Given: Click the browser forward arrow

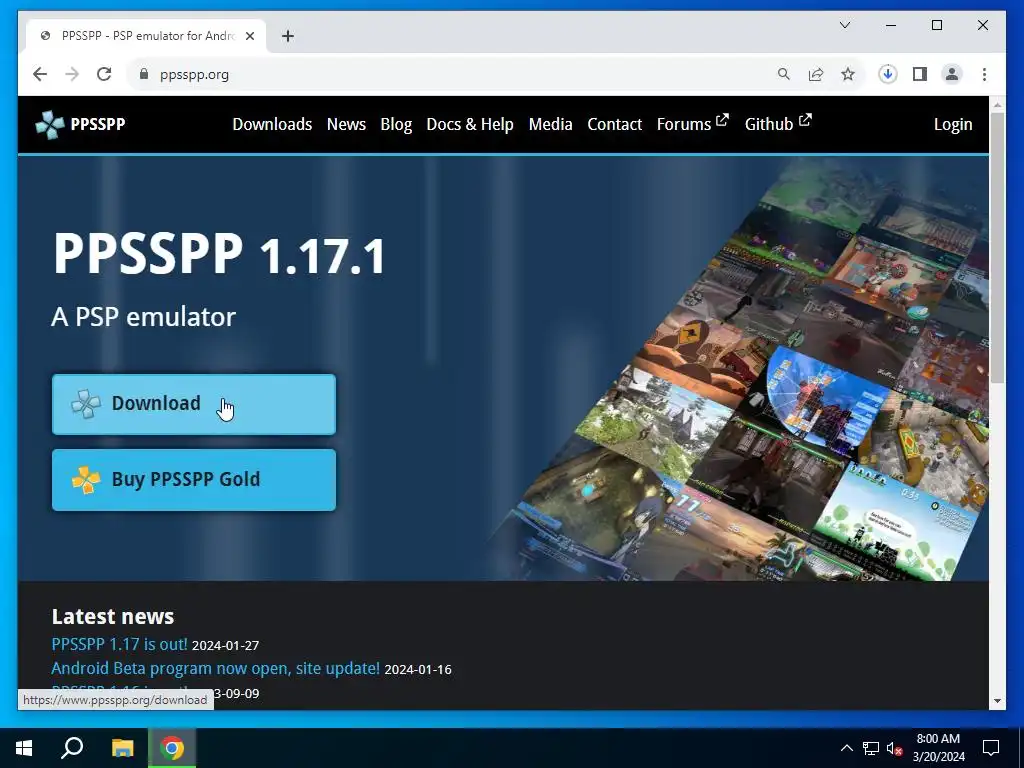Looking at the screenshot, I should coord(72,74).
